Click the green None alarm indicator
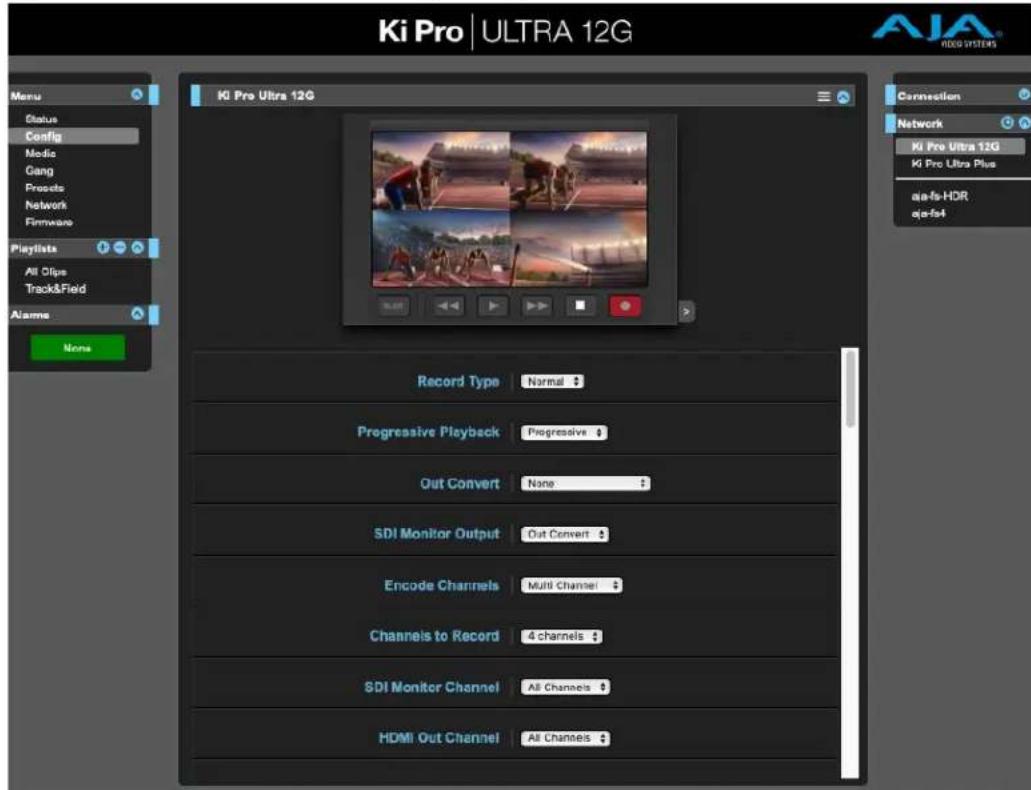 (x=78, y=348)
